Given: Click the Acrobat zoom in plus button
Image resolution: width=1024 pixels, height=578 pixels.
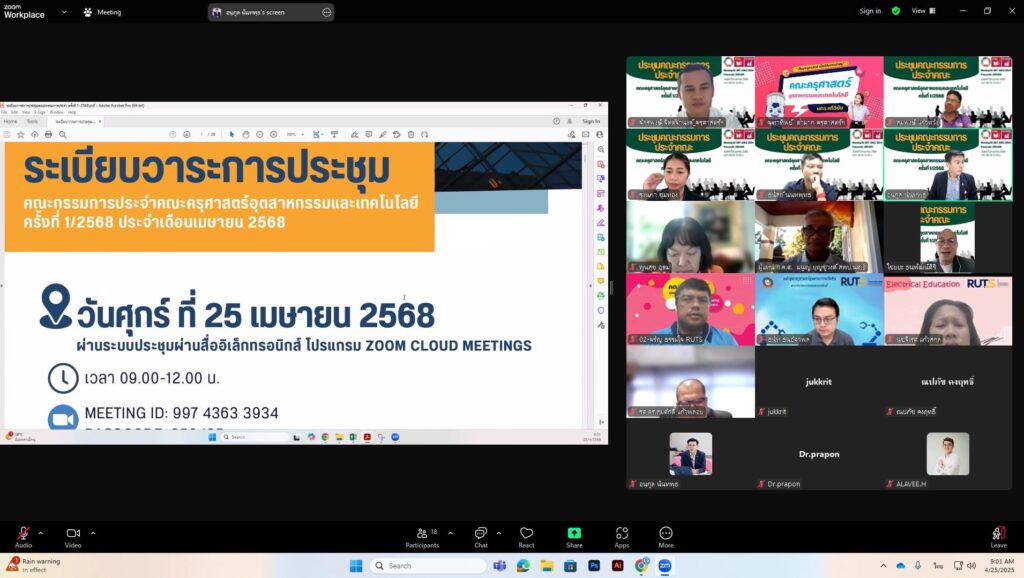Looking at the screenshot, I should pyautogui.click(x=274, y=135).
